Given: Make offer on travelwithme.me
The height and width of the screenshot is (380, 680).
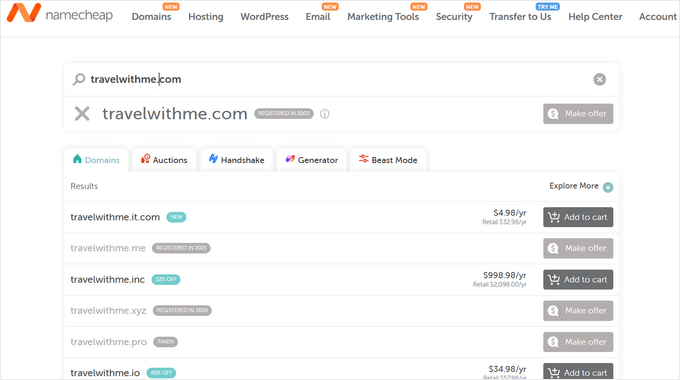Looking at the screenshot, I should (578, 248).
